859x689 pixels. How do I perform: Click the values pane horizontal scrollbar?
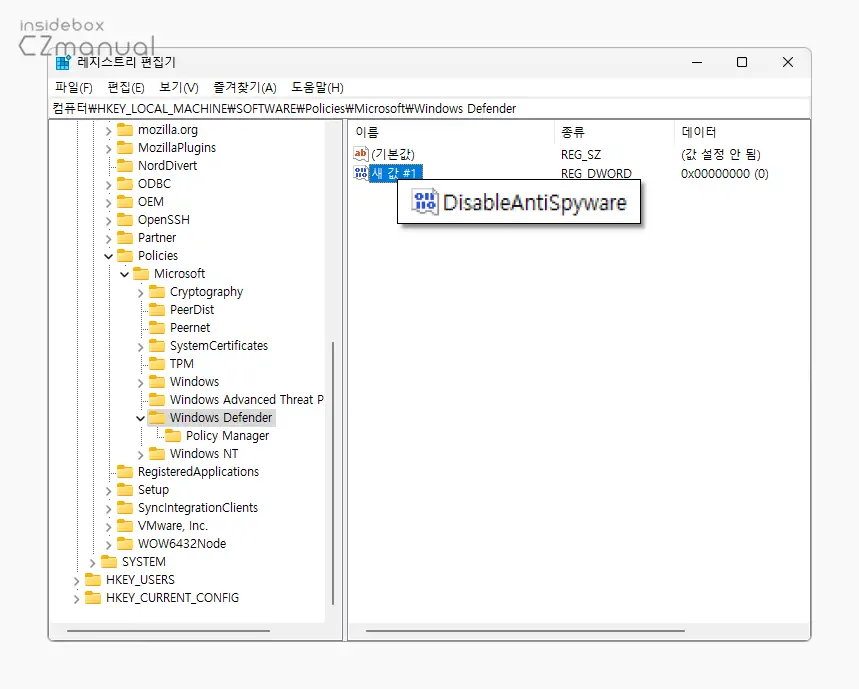(x=525, y=631)
